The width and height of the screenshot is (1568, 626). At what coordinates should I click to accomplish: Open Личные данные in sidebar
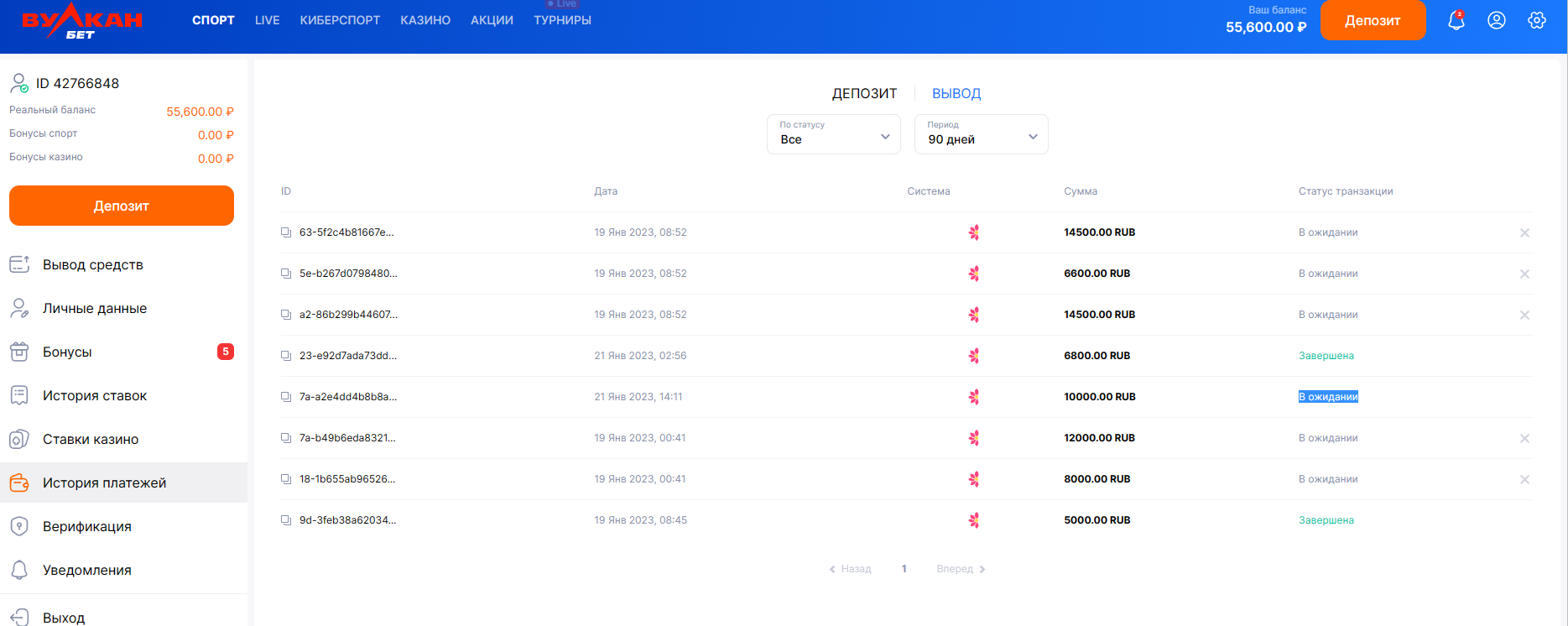point(123,308)
